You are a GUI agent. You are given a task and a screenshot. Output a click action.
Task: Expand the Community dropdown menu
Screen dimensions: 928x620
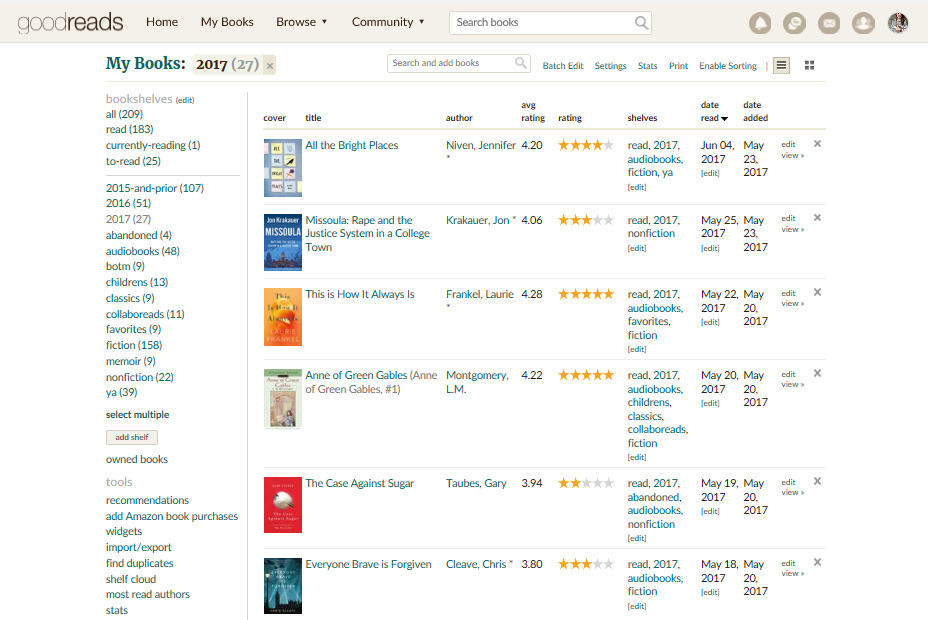[x=388, y=22]
